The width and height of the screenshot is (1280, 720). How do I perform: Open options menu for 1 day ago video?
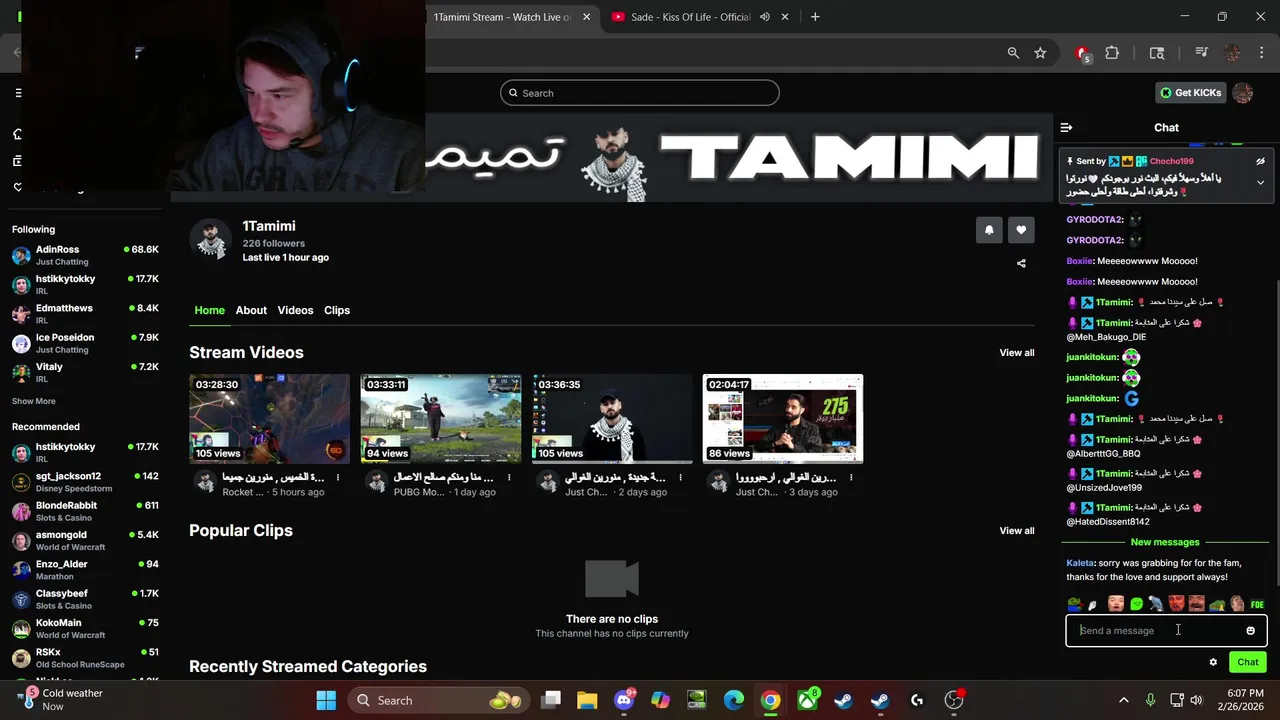tap(509, 478)
